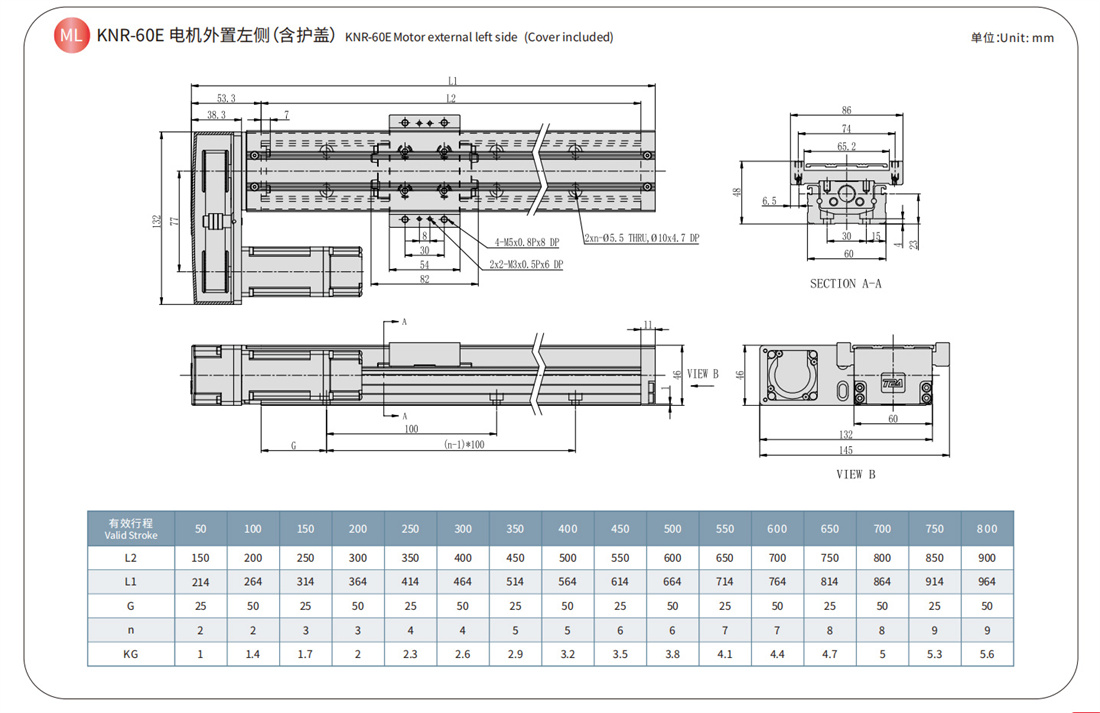1100x713 pixels.
Task: Click the red ML circle badge
Action: 70,36
